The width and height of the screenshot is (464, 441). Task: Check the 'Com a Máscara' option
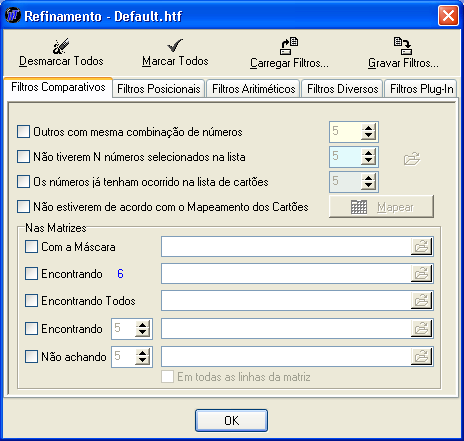[x=31, y=247]
